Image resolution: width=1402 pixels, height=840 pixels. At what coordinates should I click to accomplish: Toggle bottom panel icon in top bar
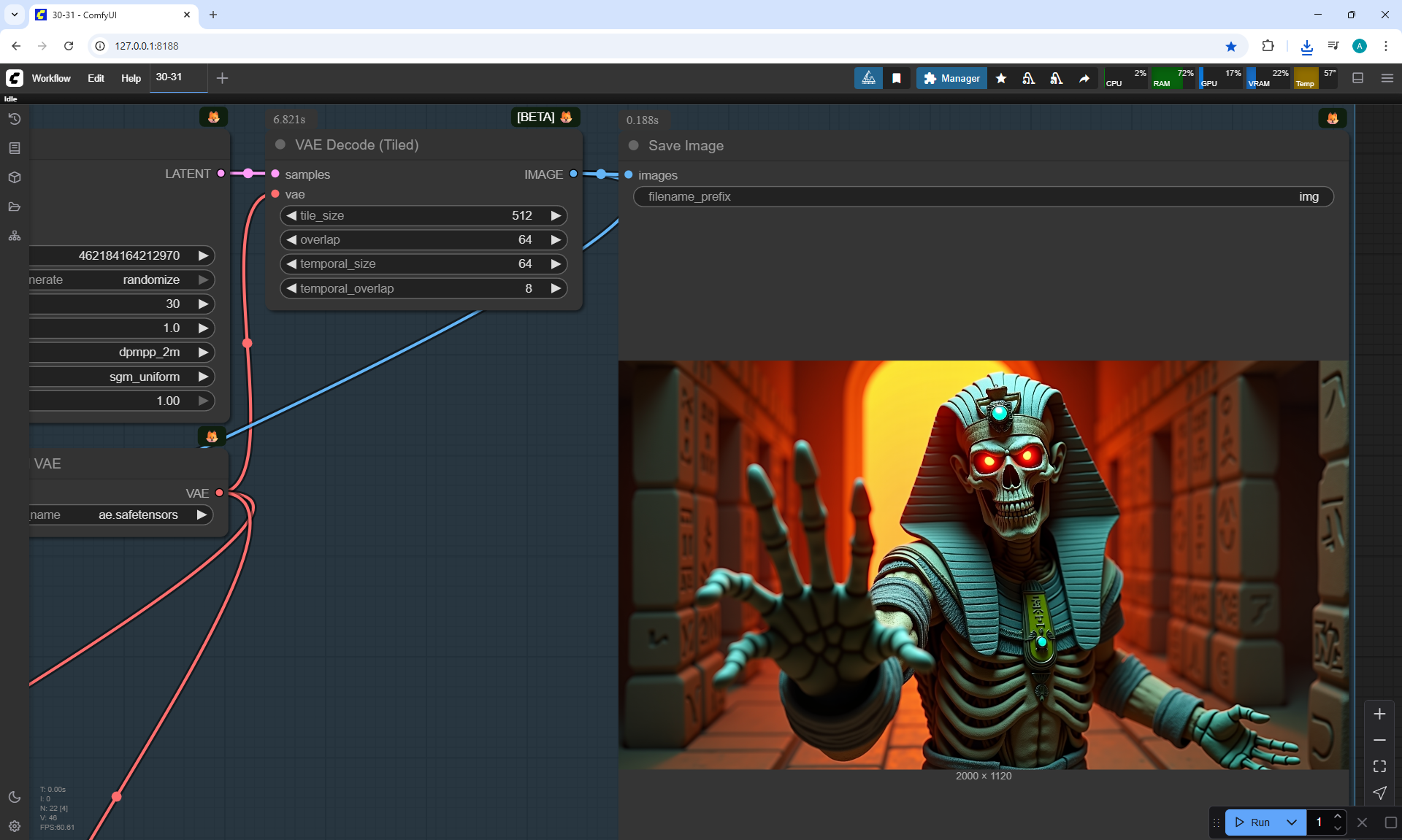coord(1358,78)
